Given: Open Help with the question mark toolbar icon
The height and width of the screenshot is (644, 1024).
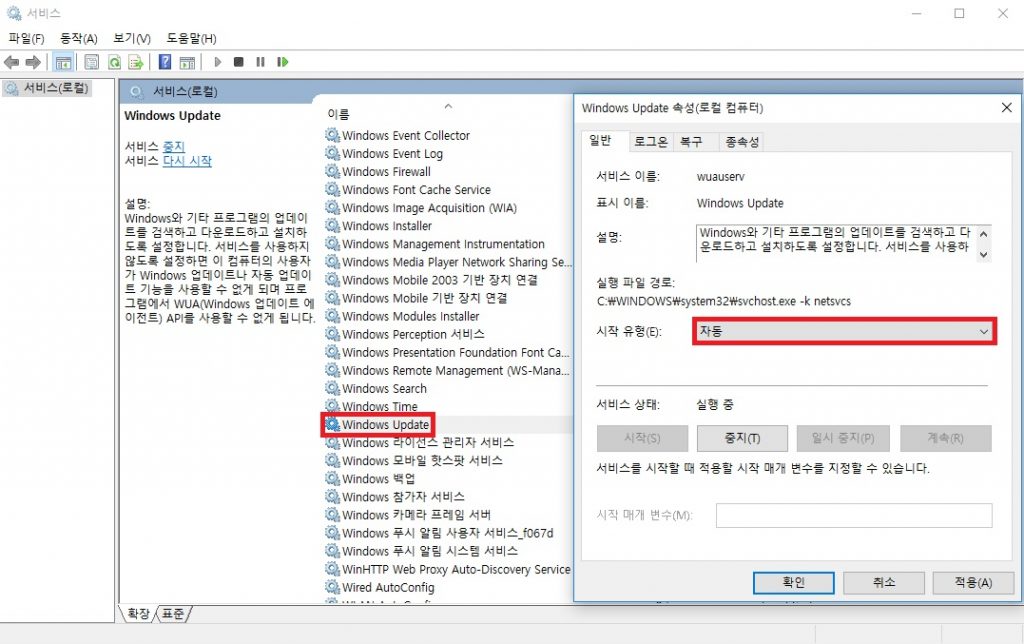Looking at the screenshot, I should click(x=165, y=62).
